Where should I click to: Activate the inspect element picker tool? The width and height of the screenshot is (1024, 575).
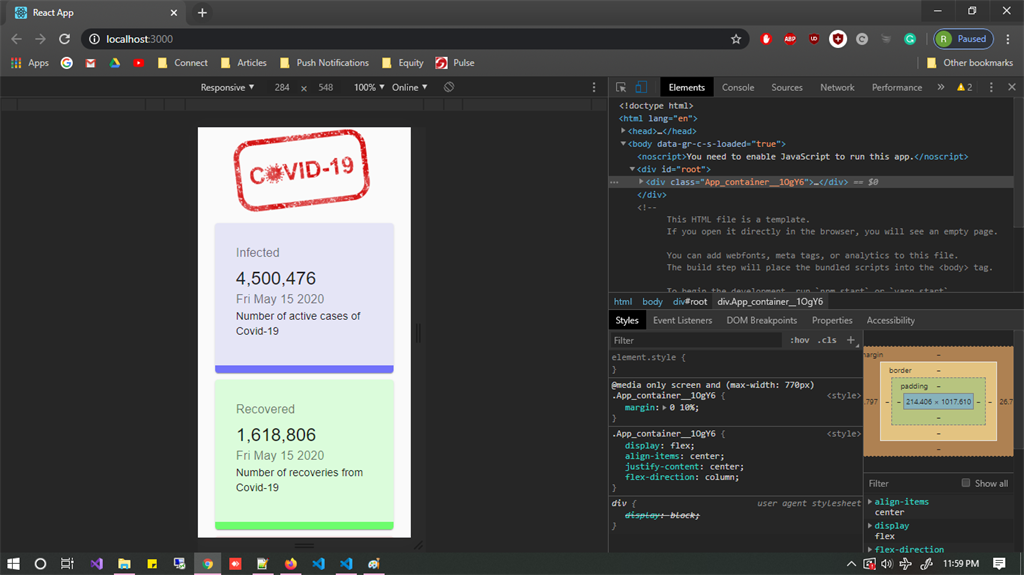pyautogui.click(x=621, y=87)
